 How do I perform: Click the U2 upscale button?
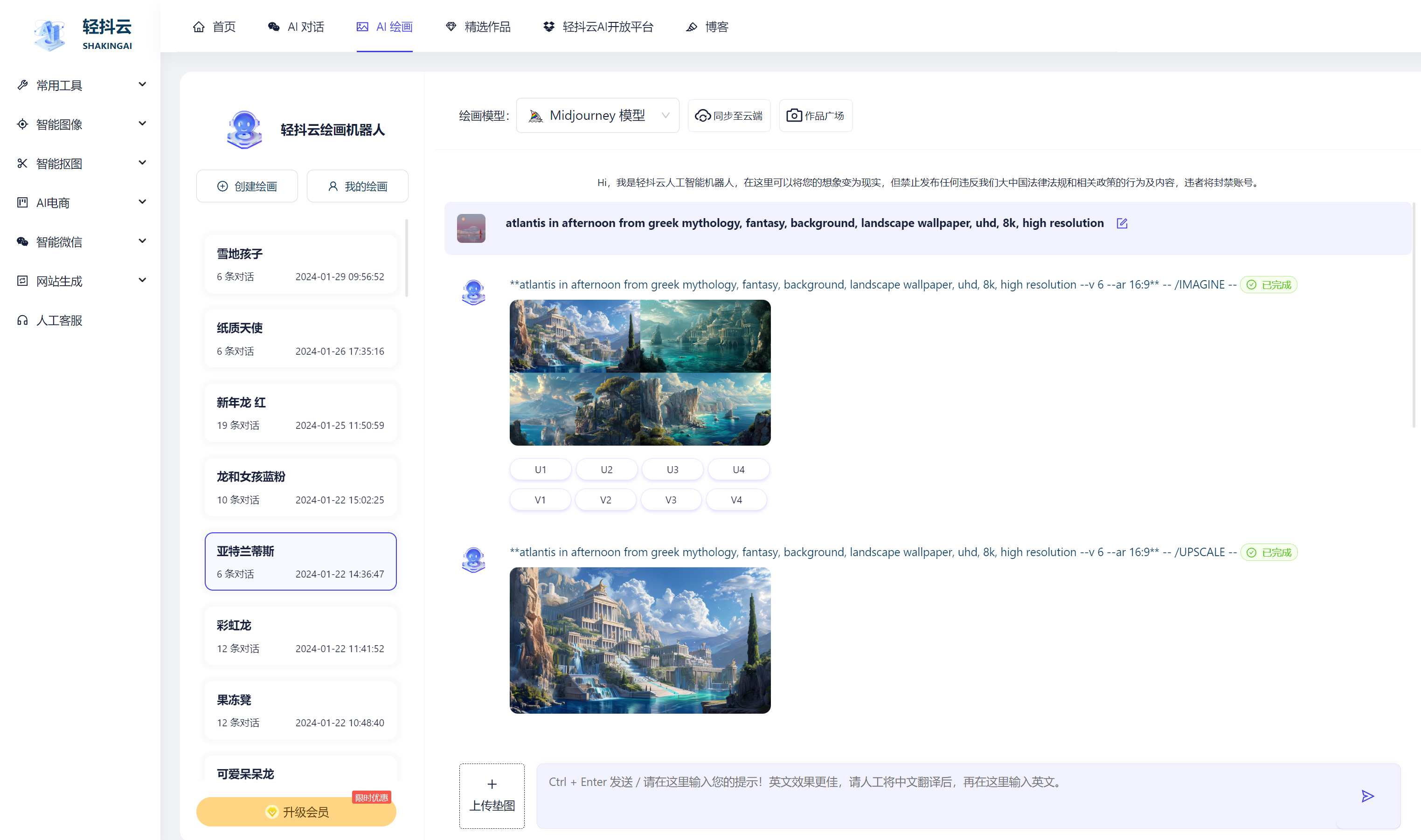[607, 469]
